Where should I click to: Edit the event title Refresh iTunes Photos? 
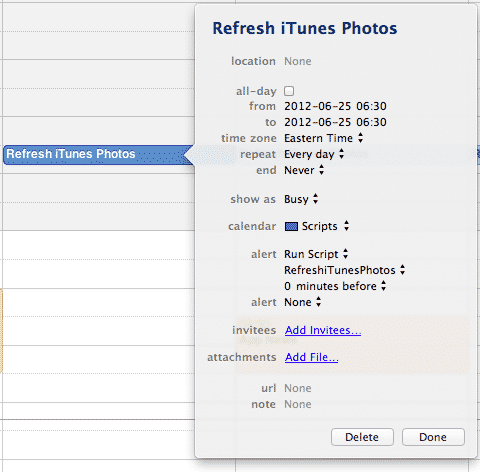[305, 28]
